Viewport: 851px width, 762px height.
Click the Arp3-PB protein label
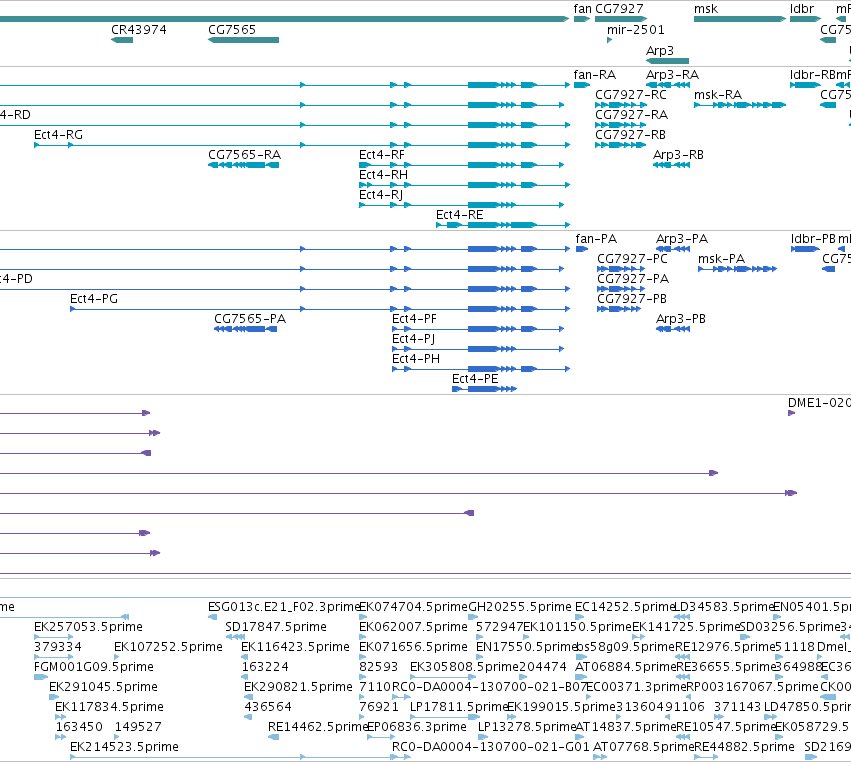[x=681, y=319]
